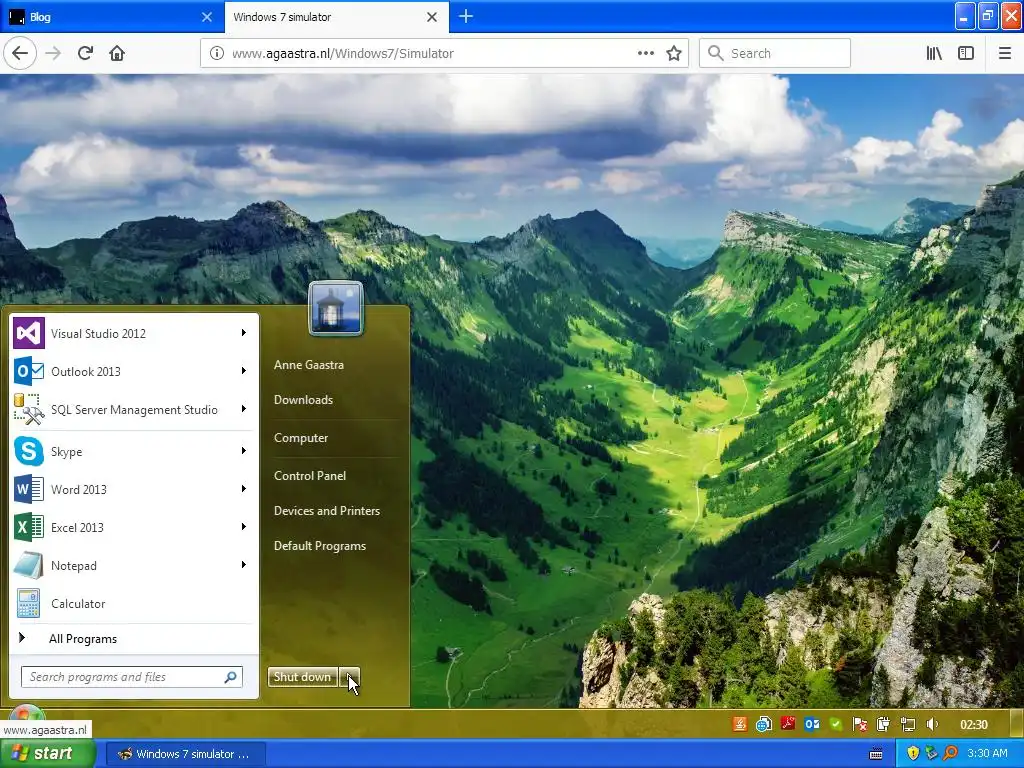Launch Outlook 2013 from the start menu

(x=133, y=371)
